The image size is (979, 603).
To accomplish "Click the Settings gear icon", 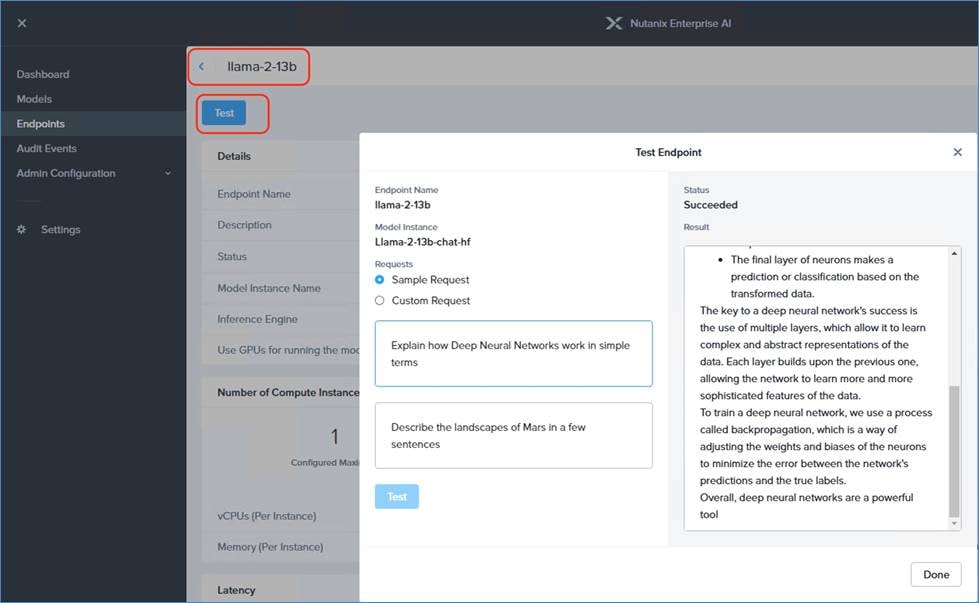I will tap(21, 229).
